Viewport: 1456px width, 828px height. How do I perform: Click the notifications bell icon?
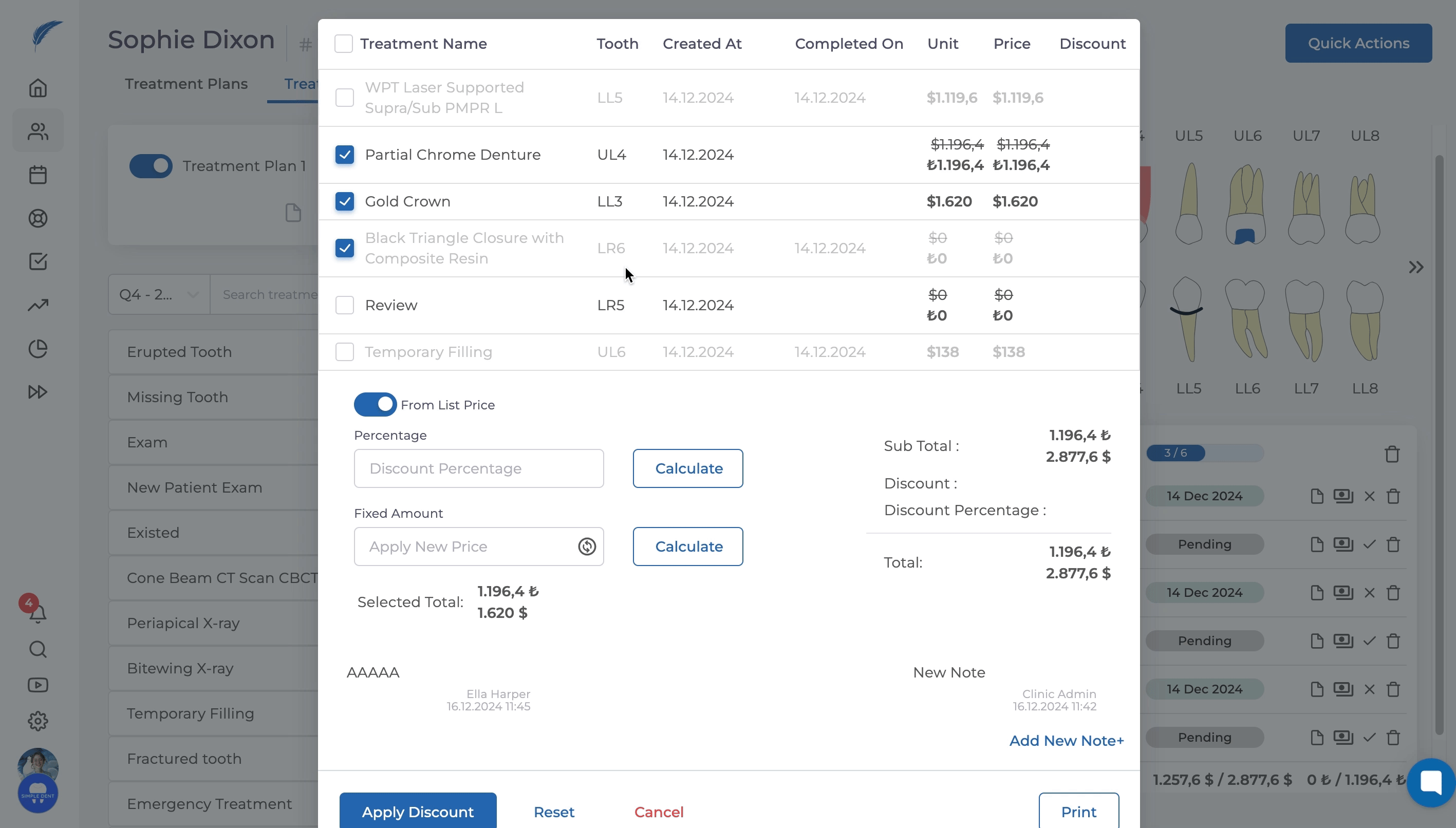38,614
